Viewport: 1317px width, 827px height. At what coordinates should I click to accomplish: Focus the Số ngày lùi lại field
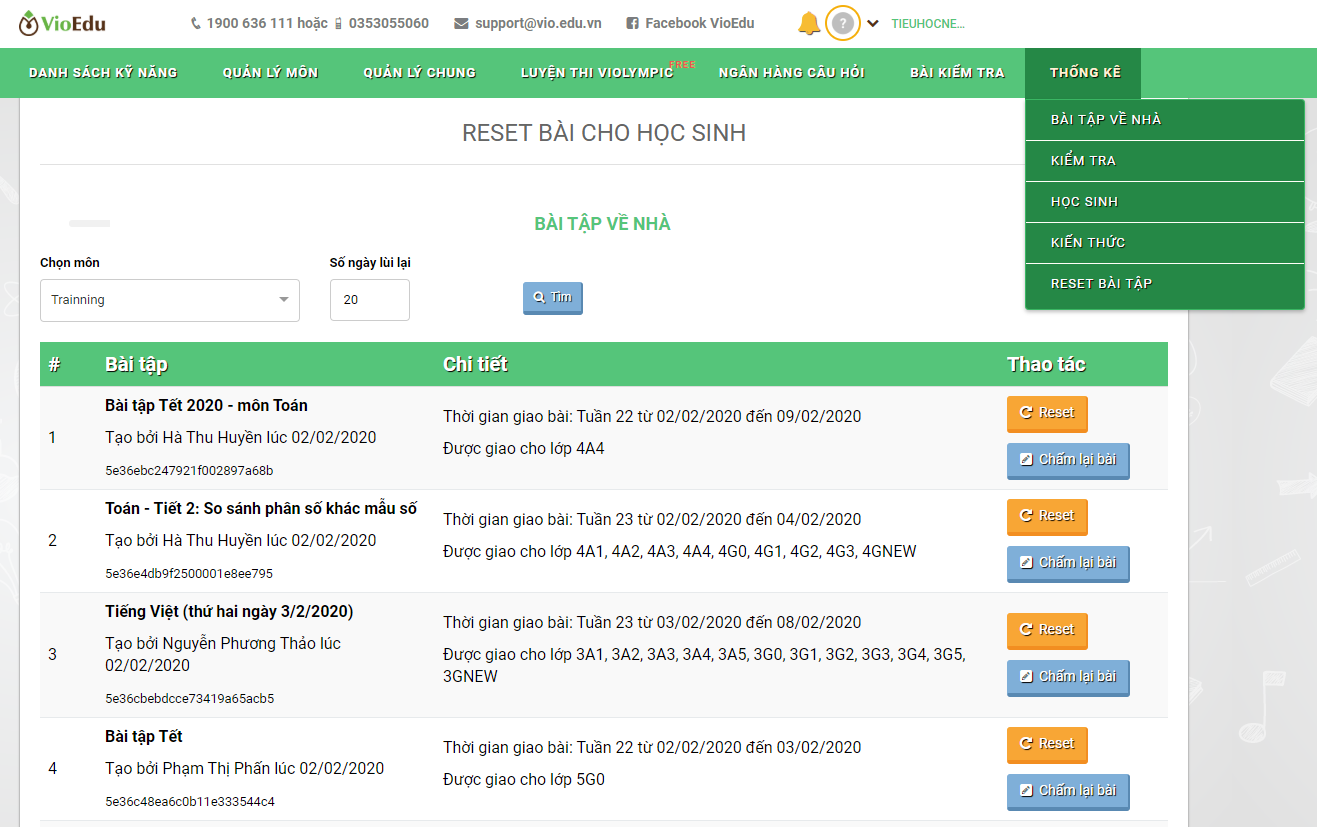[369, 300]
